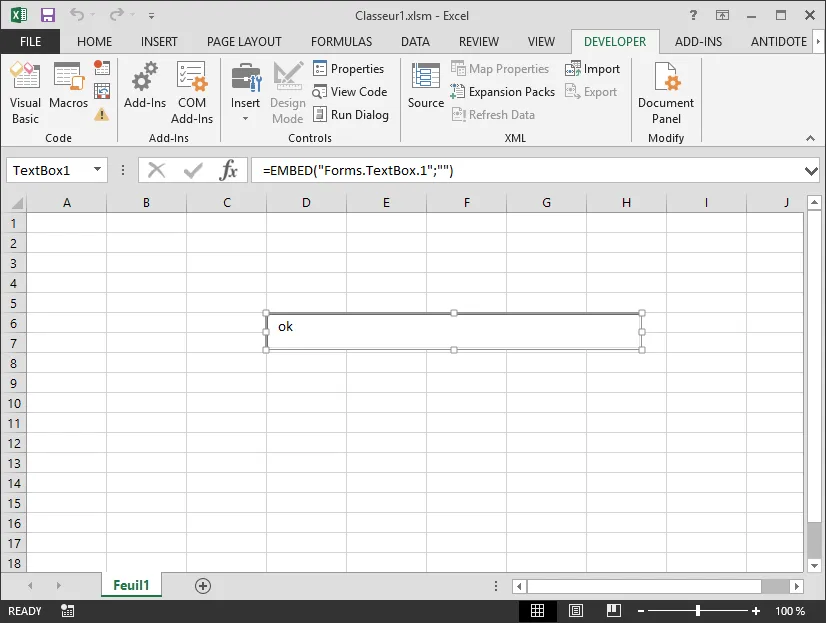Viewport: 826px width, 623px height.
Task: Click the zoom in plus button
Action: point(756,611)
